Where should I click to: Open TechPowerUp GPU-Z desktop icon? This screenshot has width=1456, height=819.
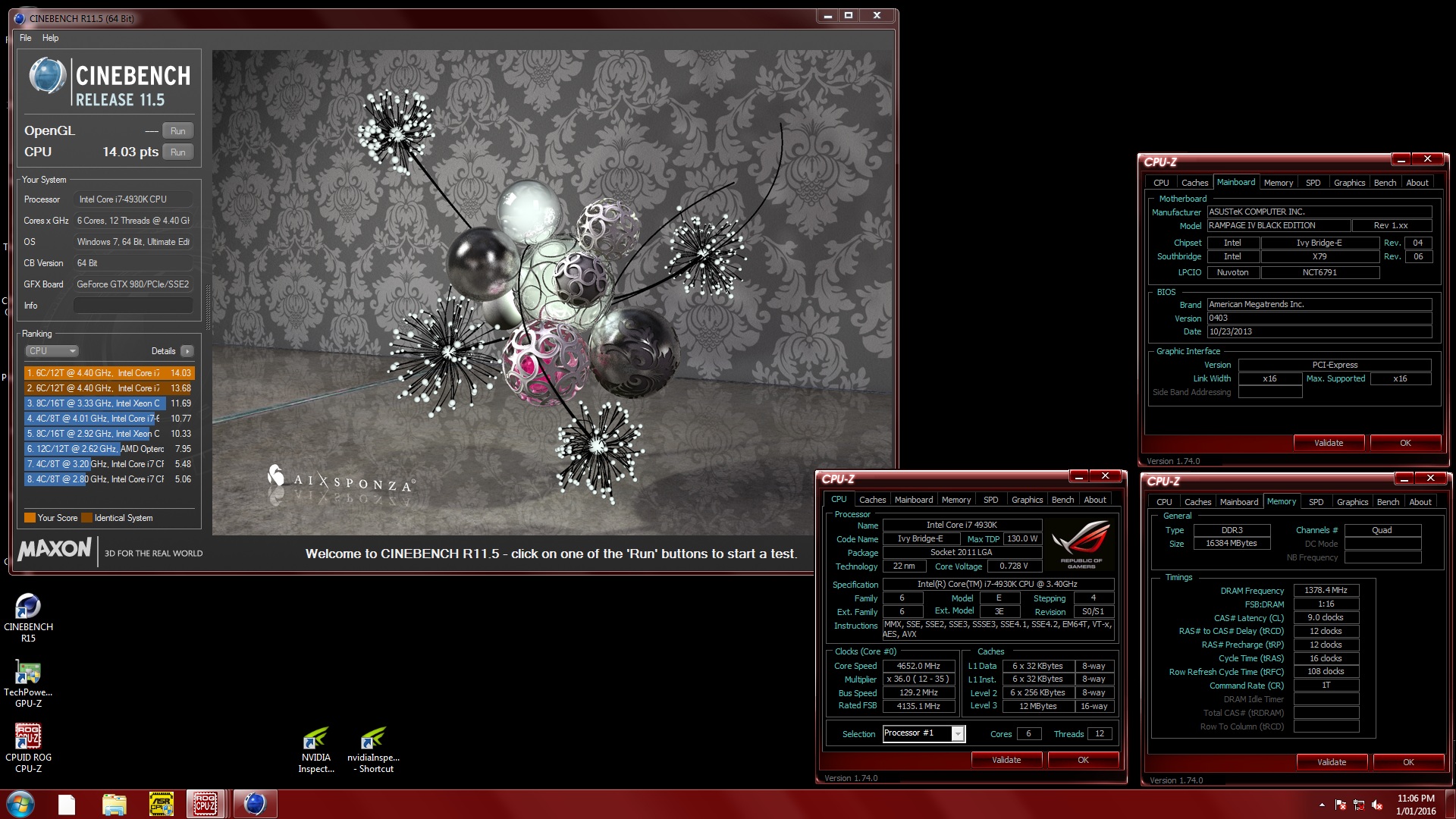[28, 683]
